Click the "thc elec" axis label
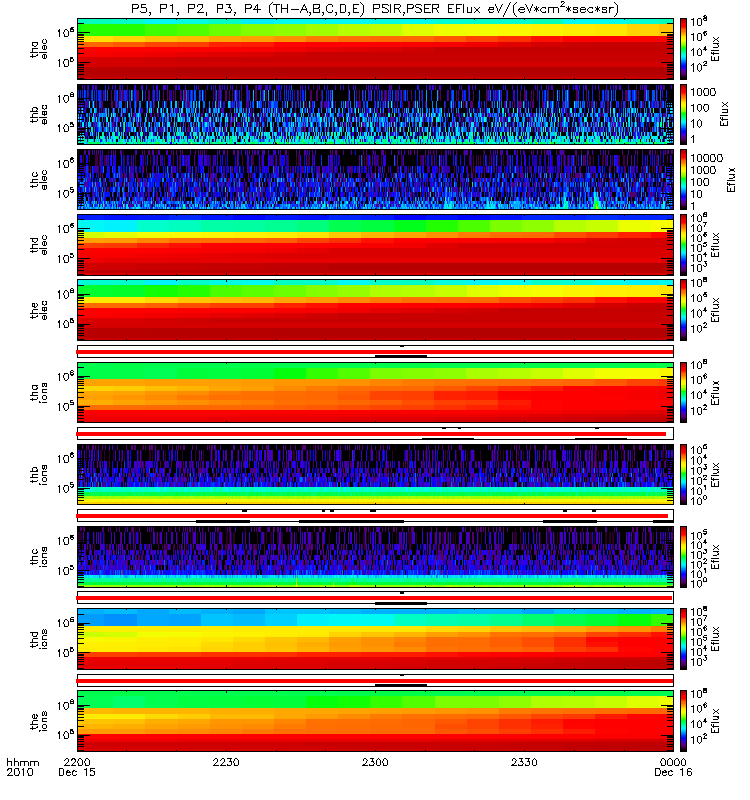 [39, 180]
